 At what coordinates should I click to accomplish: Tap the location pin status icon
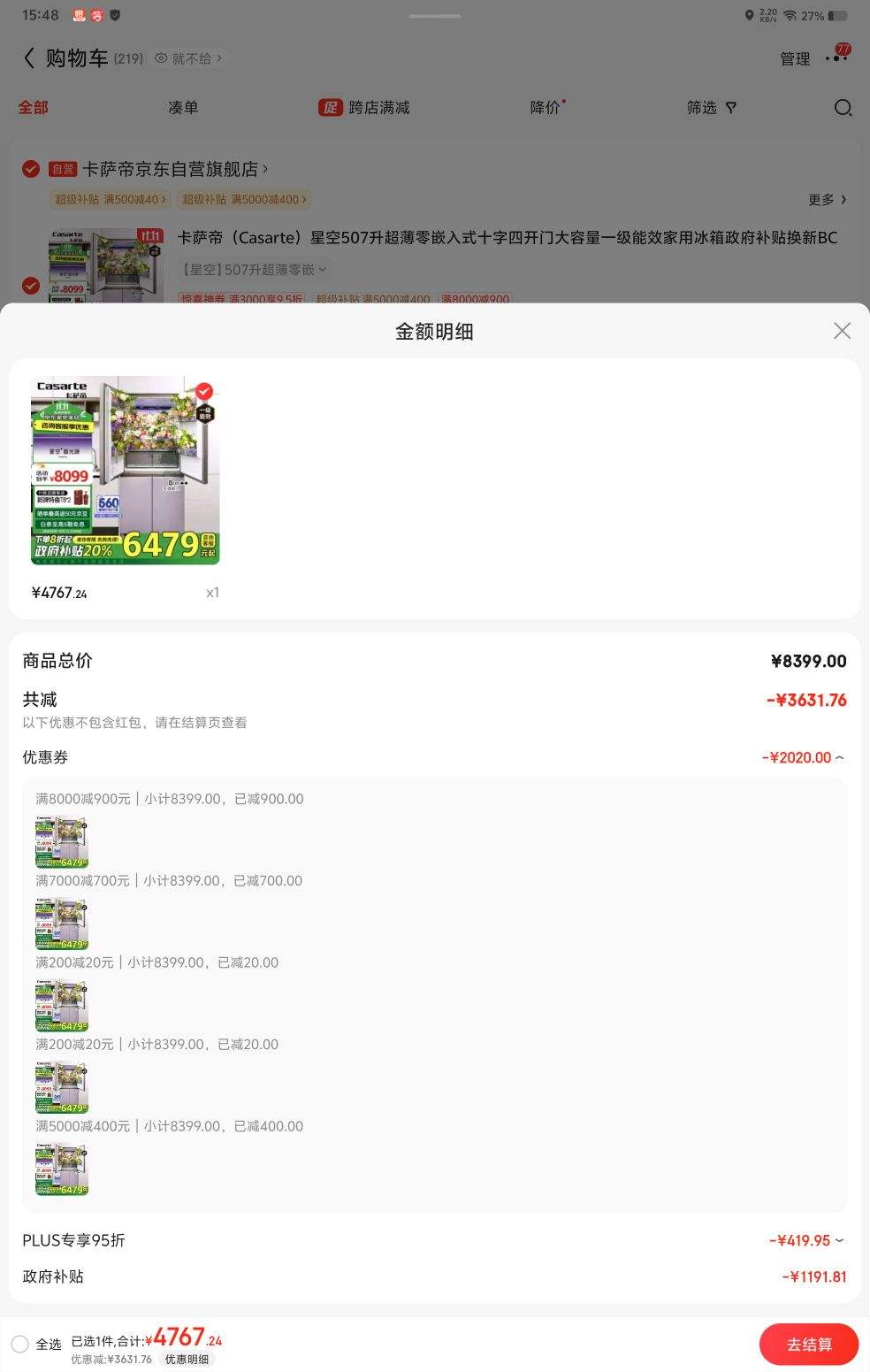point(750,16)
